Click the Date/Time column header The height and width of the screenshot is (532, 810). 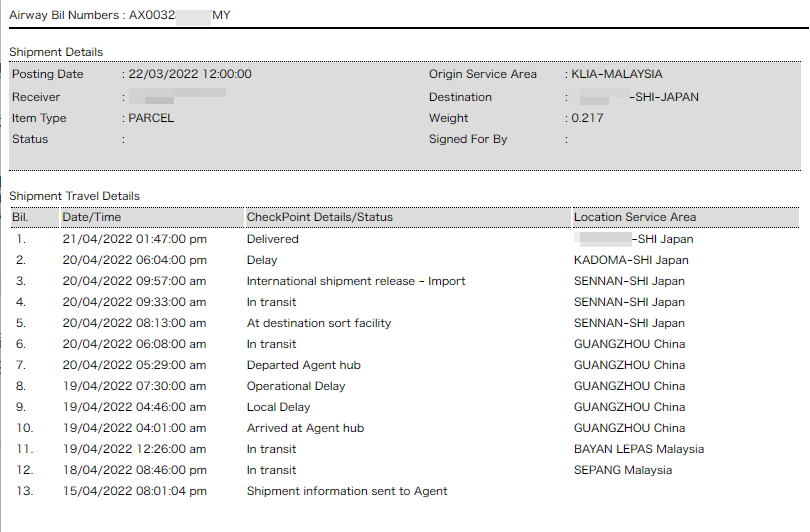pyautogui.click(x=91, y=217)
